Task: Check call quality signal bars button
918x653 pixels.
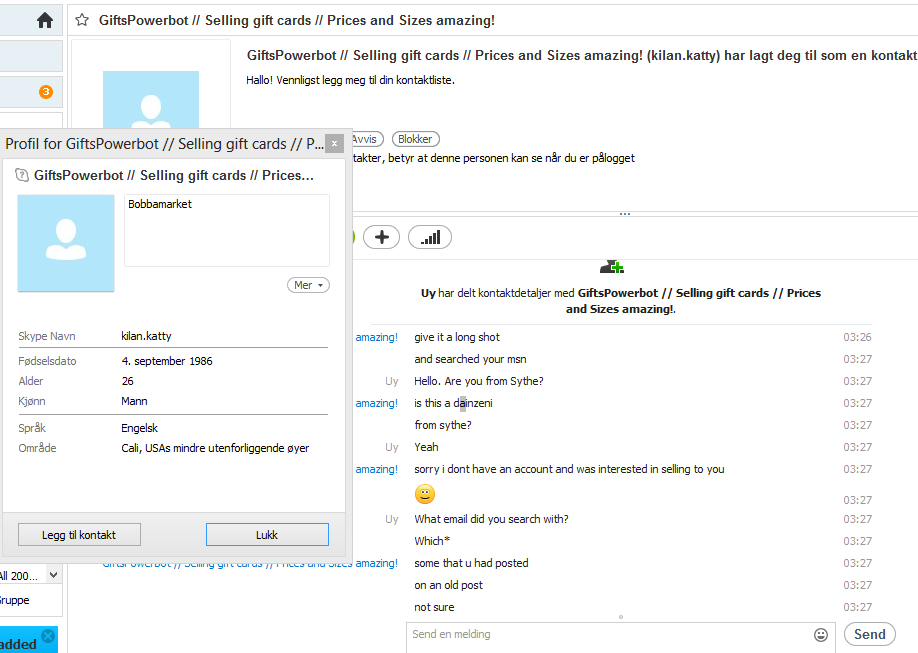Action: click(x=430, y=237)
